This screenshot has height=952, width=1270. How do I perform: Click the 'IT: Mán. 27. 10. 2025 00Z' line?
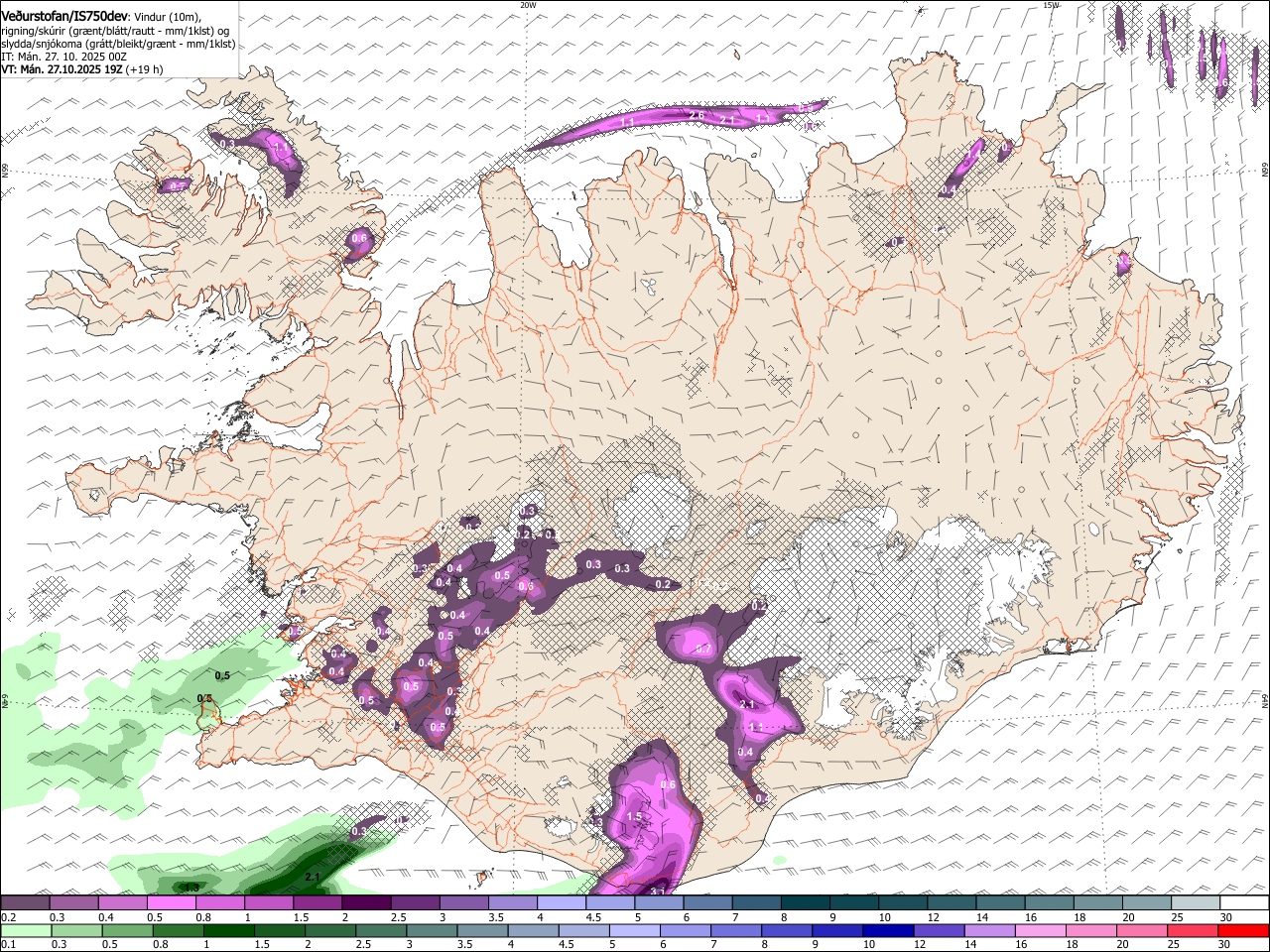[x=63, y=57]
